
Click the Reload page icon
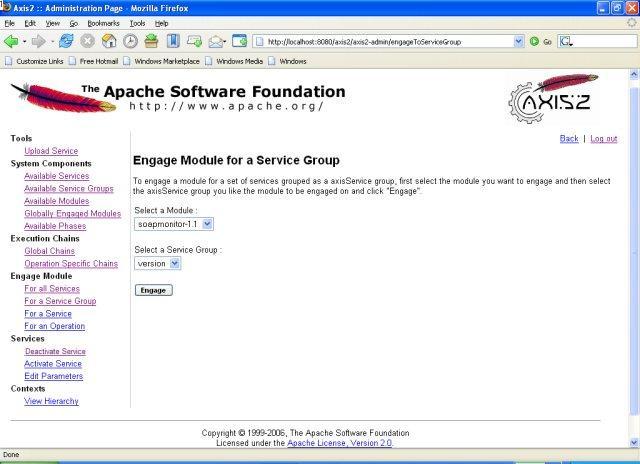pos(67,41)
